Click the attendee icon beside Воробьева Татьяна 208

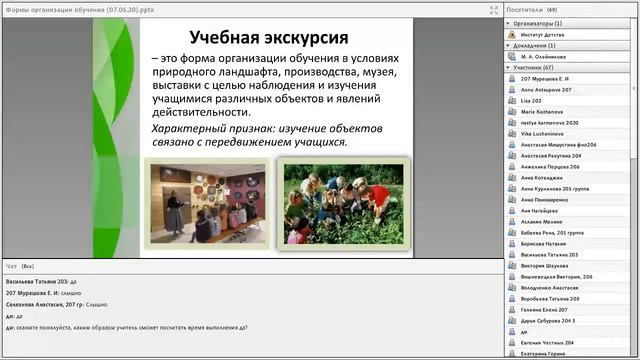512,299
